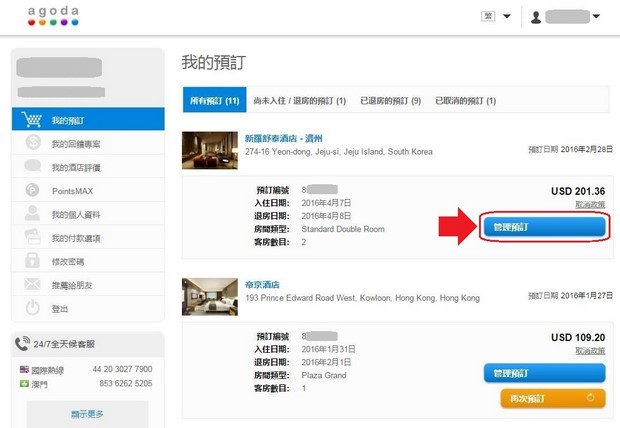Click the power icon for 登出
Viewport: 620px width, 428px height.
pos(32,307)
